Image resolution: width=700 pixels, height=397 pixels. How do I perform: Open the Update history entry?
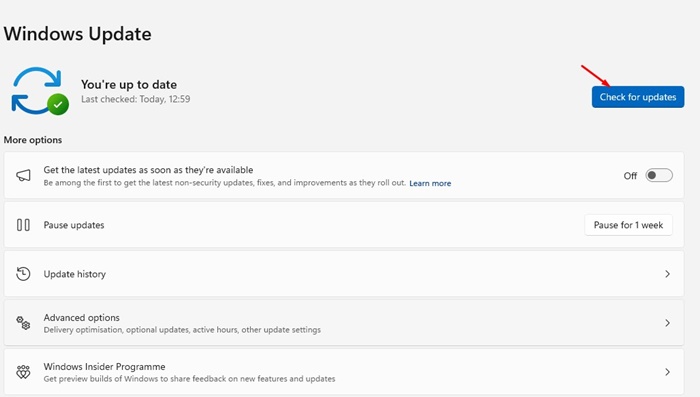point(344,274)
